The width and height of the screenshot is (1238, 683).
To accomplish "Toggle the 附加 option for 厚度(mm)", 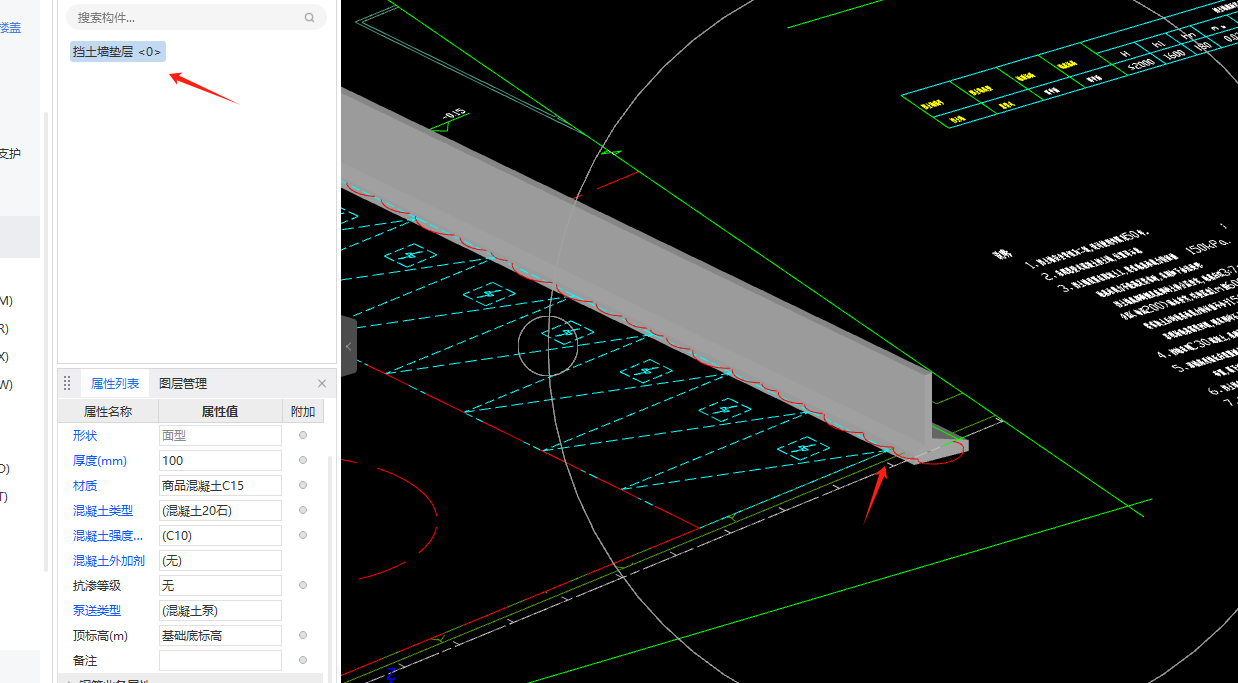I will (x=303, y=460).
